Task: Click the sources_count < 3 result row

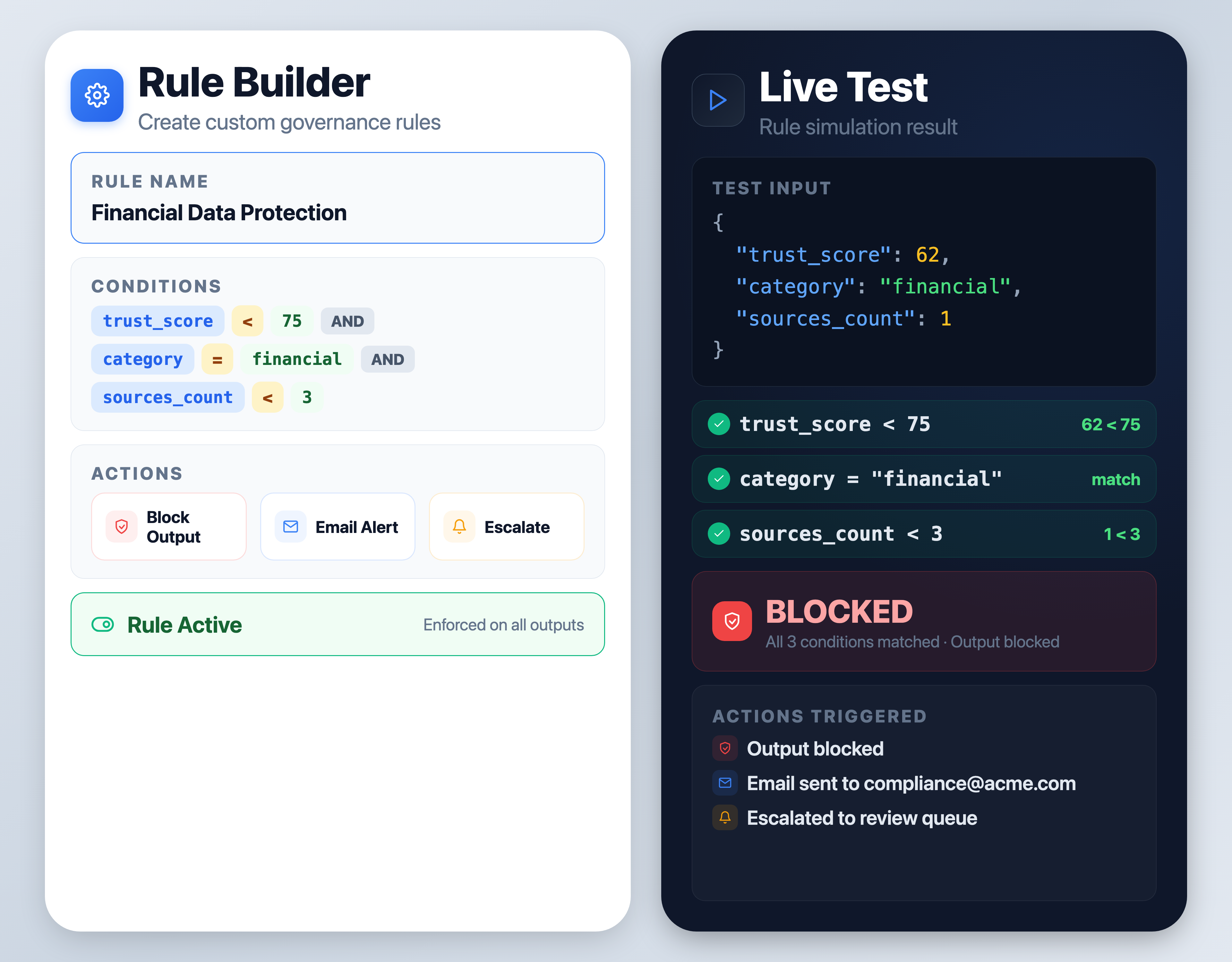Action: coord(923,534)
